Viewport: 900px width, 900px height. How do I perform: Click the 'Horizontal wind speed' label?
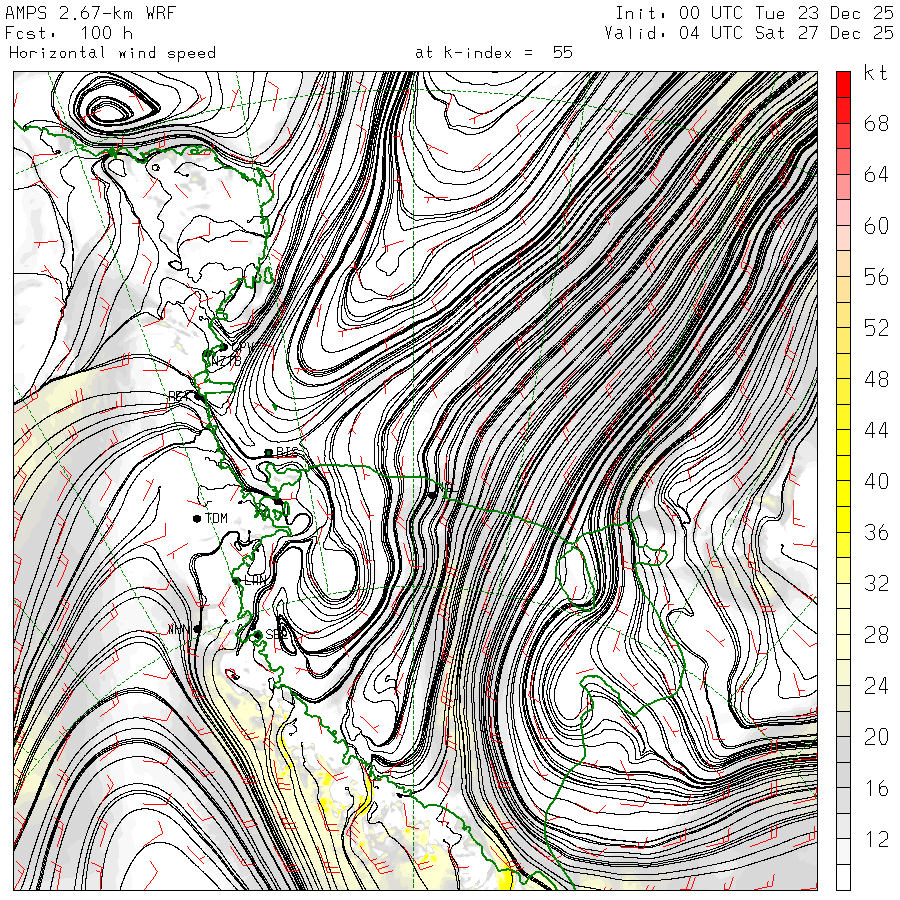(112, 53)
